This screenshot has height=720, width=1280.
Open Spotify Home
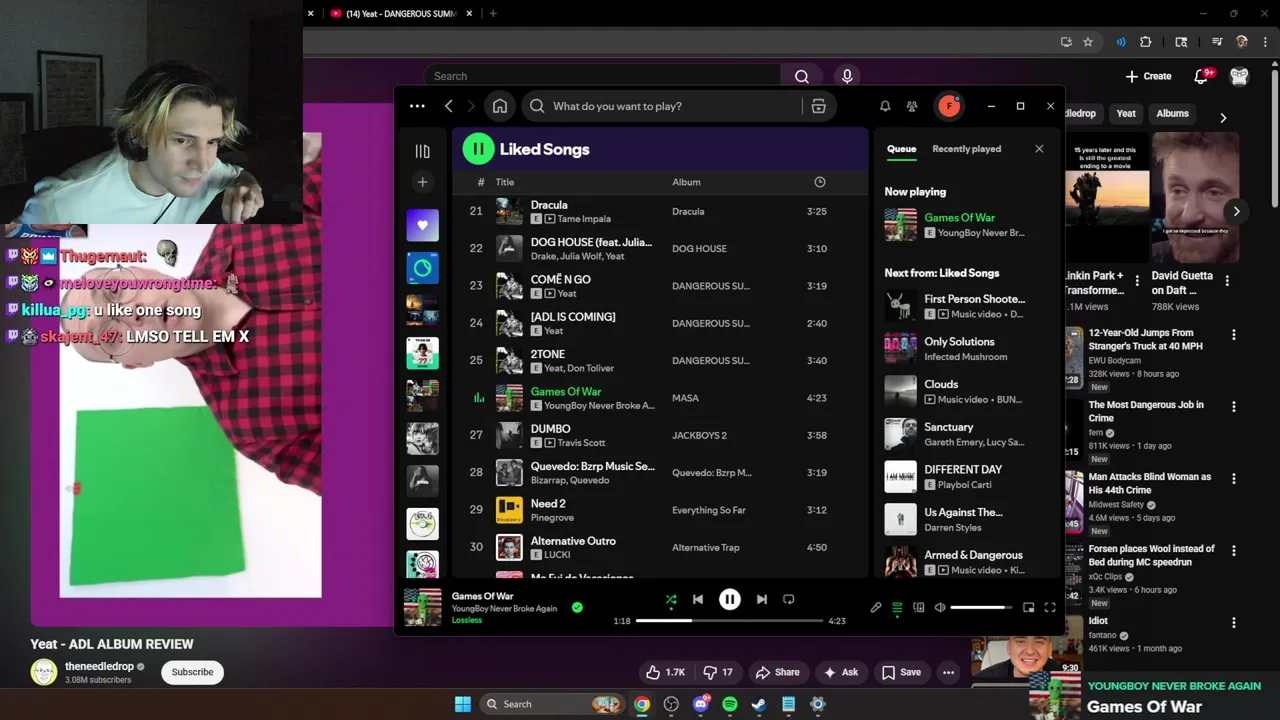pyautogui.click(x=500, y=106)
